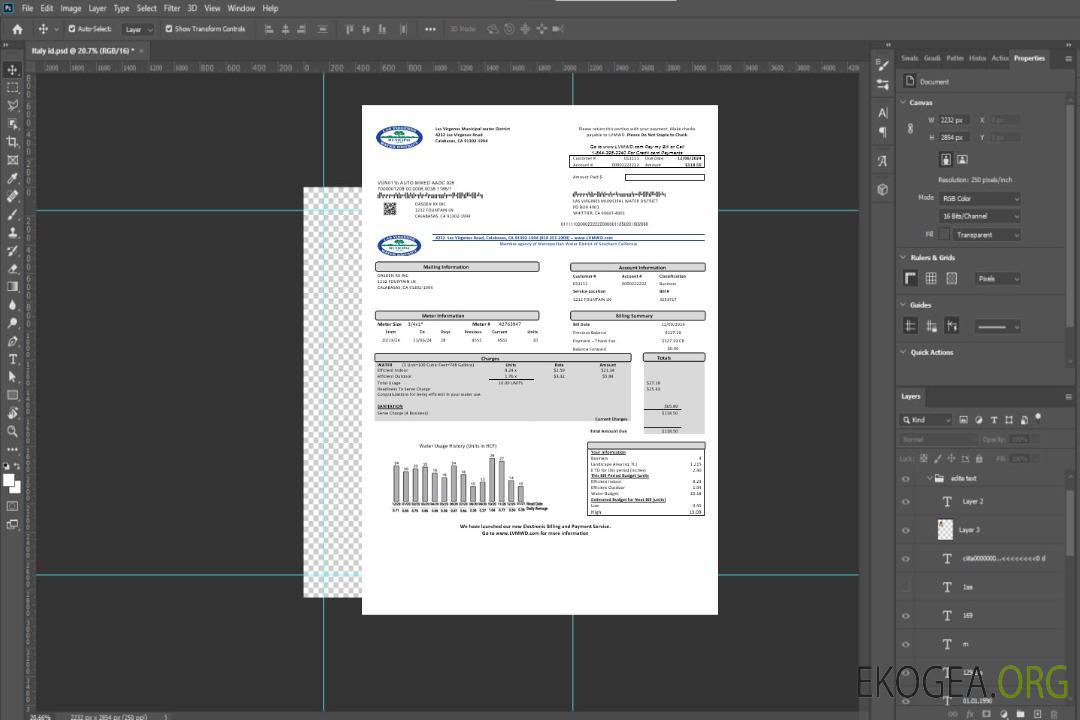Hide Layer 2 via eye icon
This screenshot has height=720, width=1080.
click(x=906, y=502)
